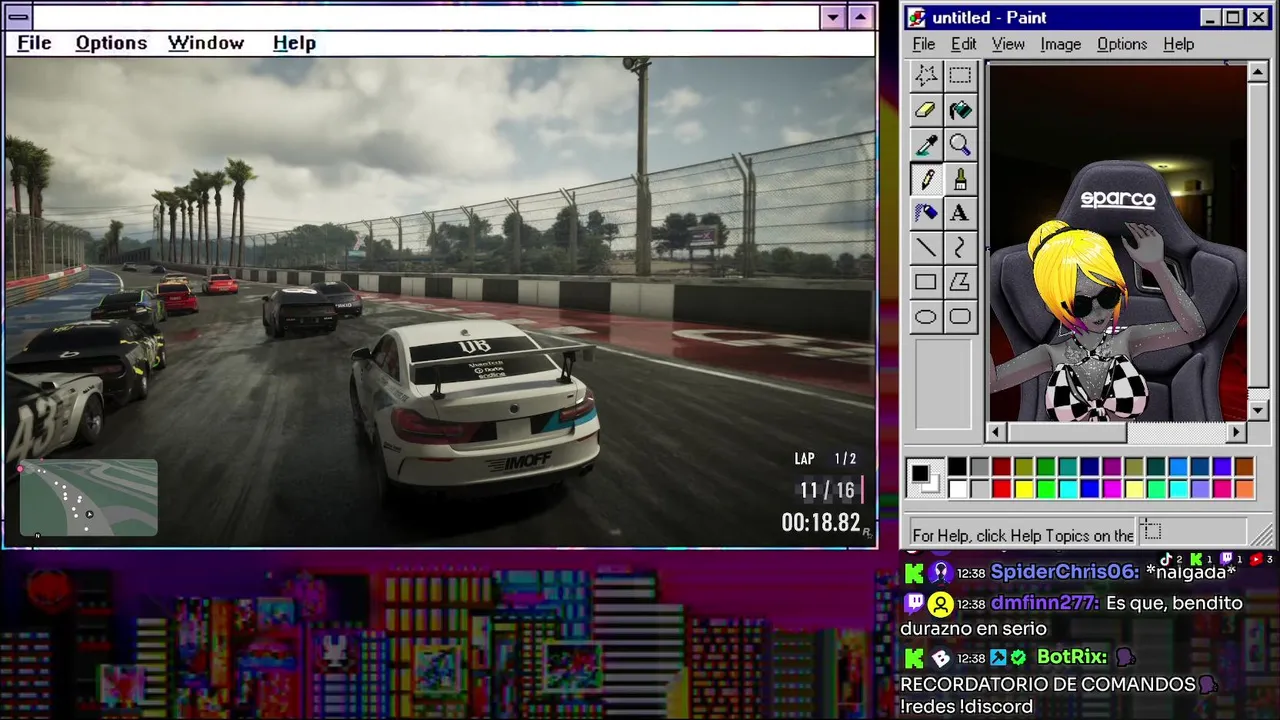Click the Paint horizontal scrollbar thumb
The image size is (1280, 720).
coord(1066,432)
